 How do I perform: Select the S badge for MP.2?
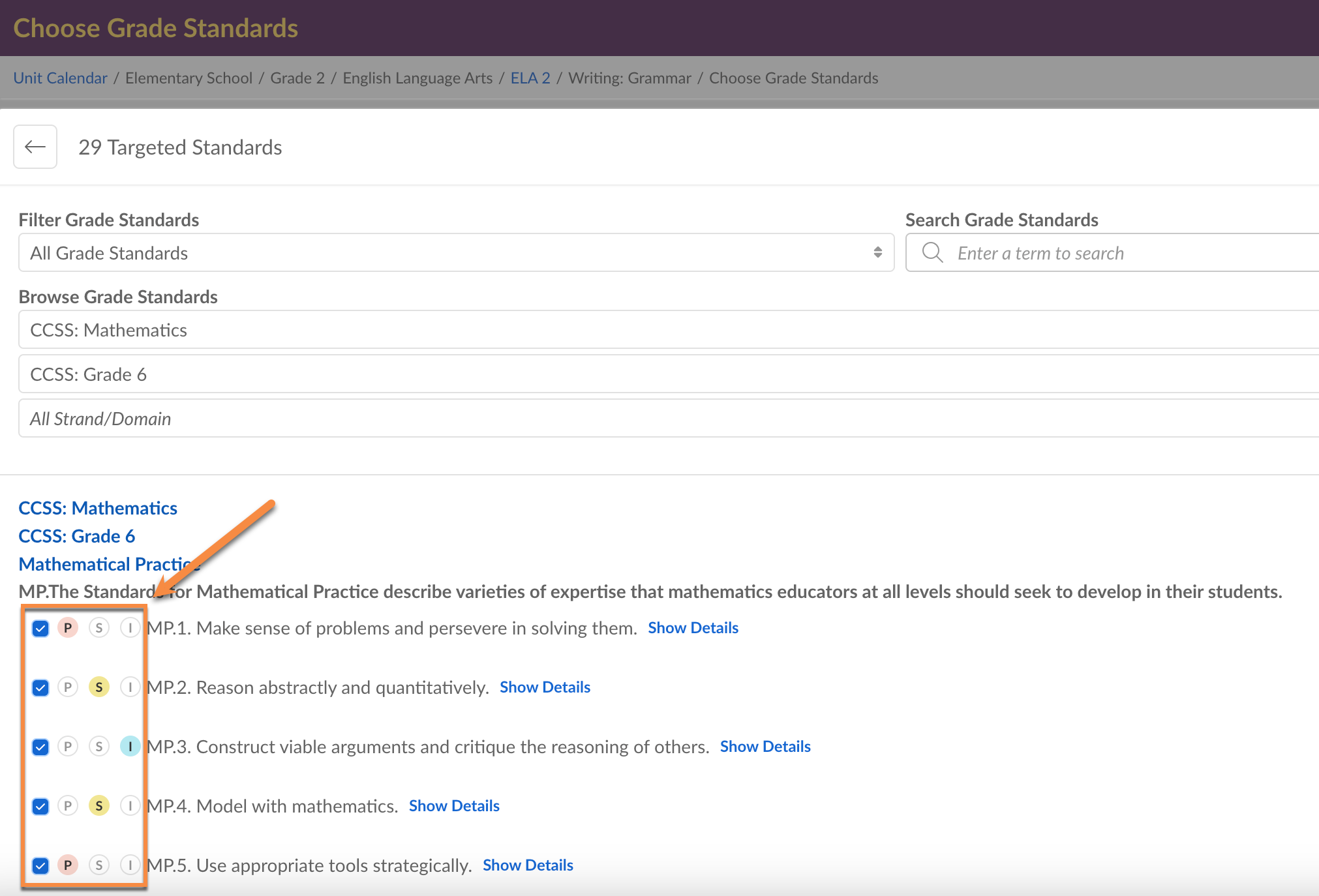(99, 687)
